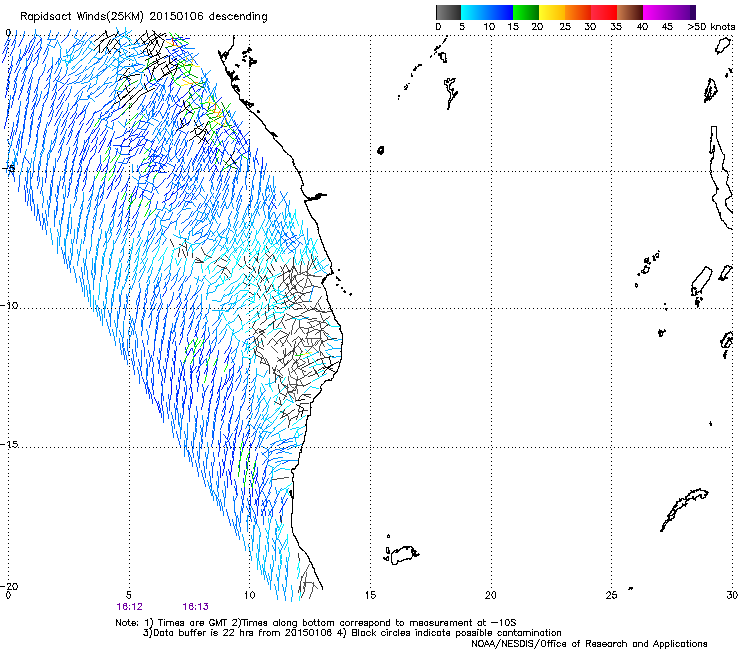Click the bottom longitude axis label '15'
740x650 pixels.
pyautogui.click(x=370, y=595)
